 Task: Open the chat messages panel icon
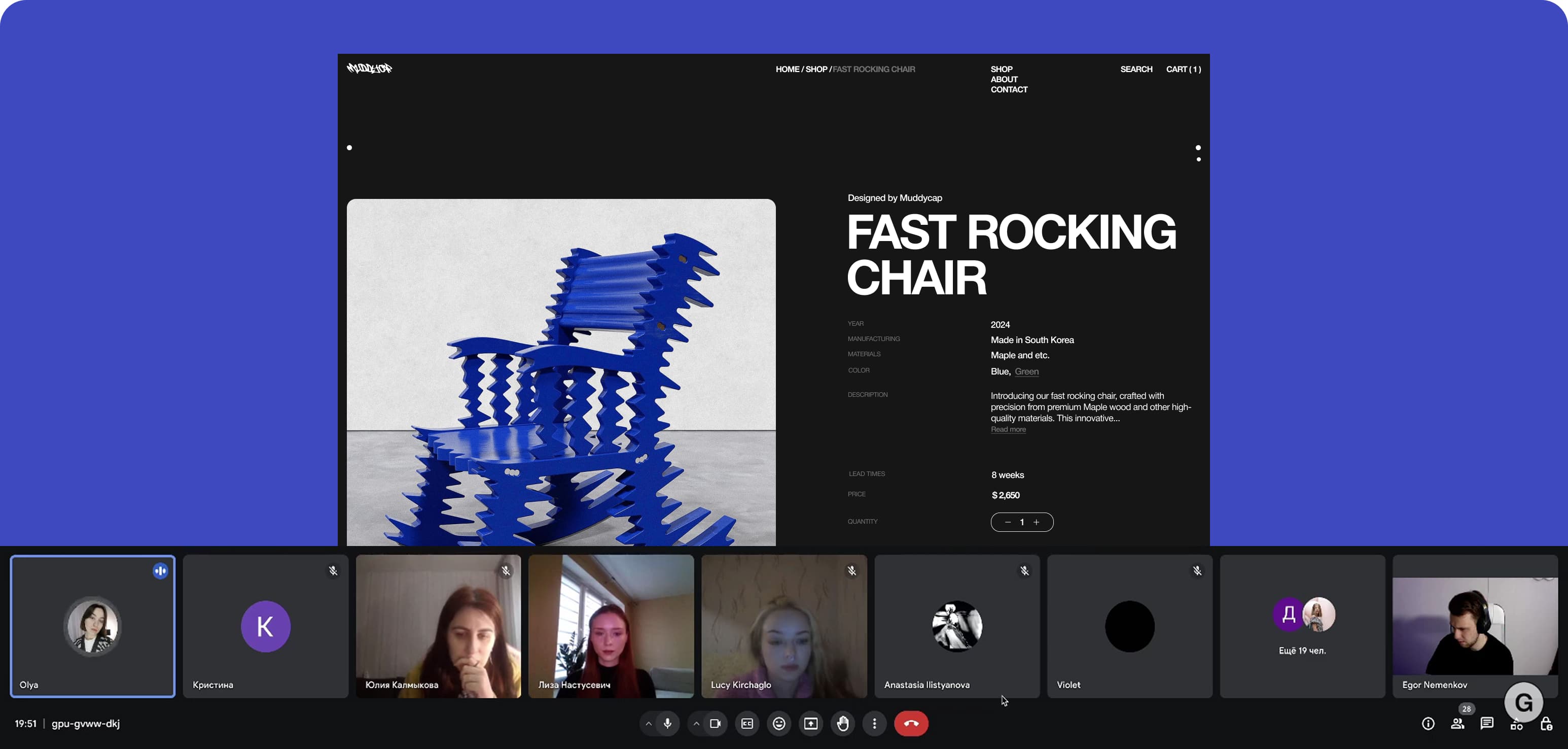tap(1487, 724)
